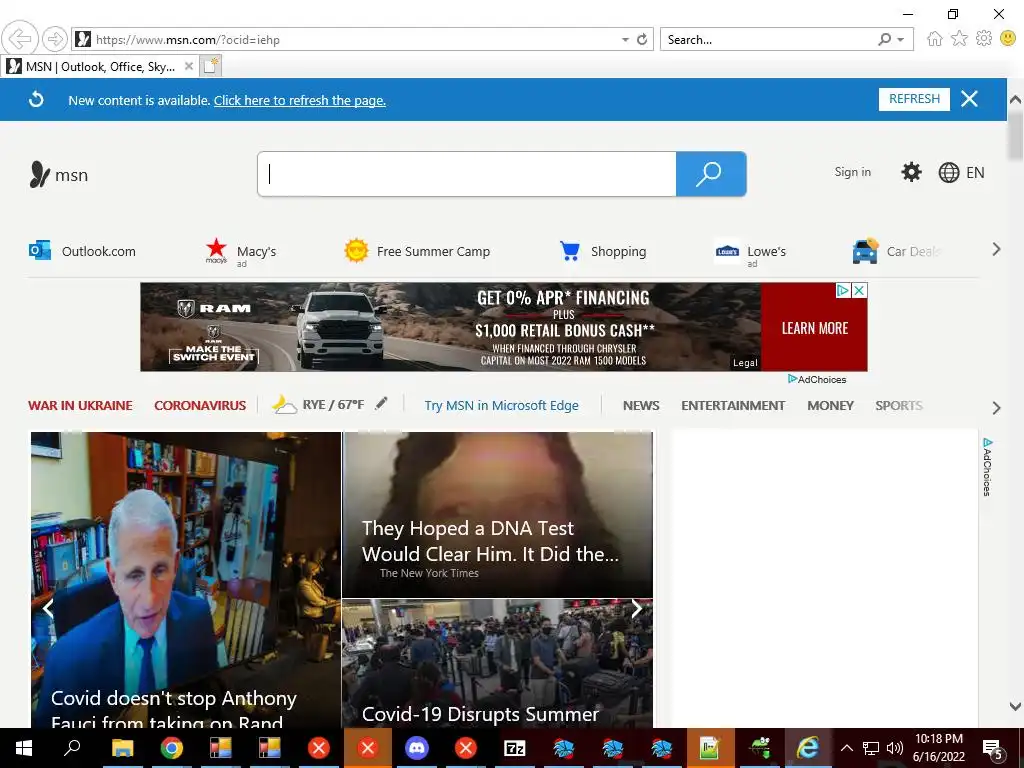
Task: Open the Shopping cart quick link
Action: (x=603, y=251)
